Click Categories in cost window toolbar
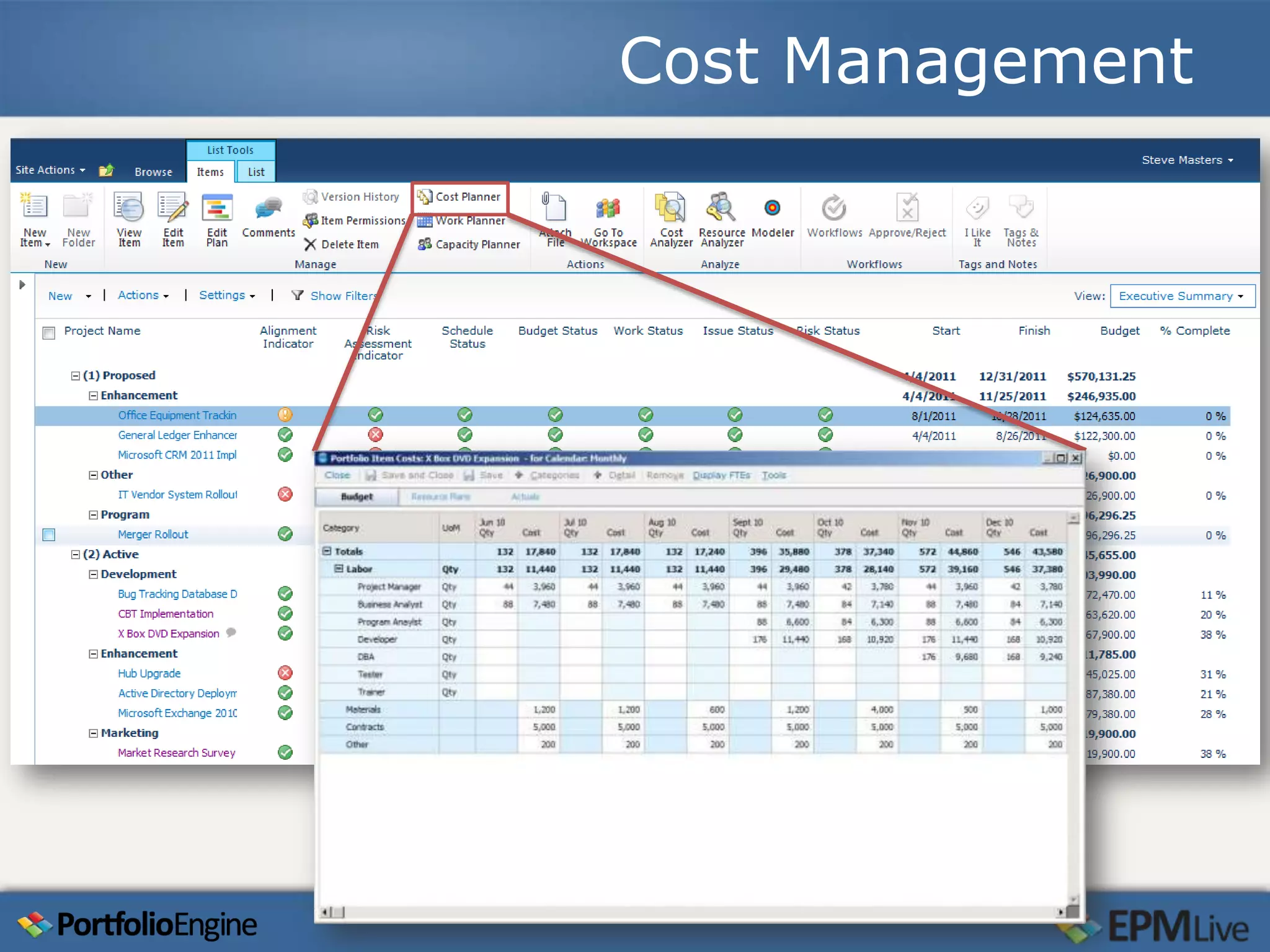1270x952 pixels. coord(548,475)
